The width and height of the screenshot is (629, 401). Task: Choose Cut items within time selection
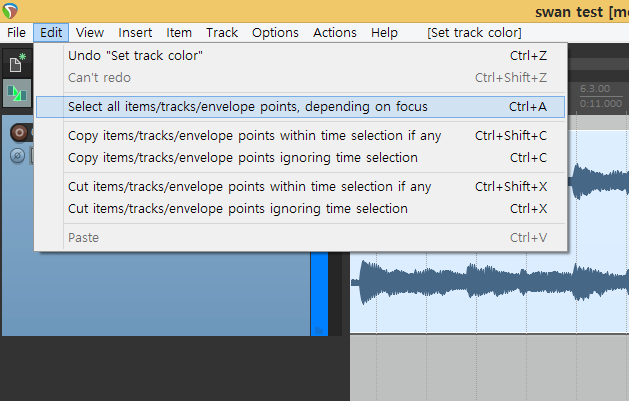tap(300, 186)
